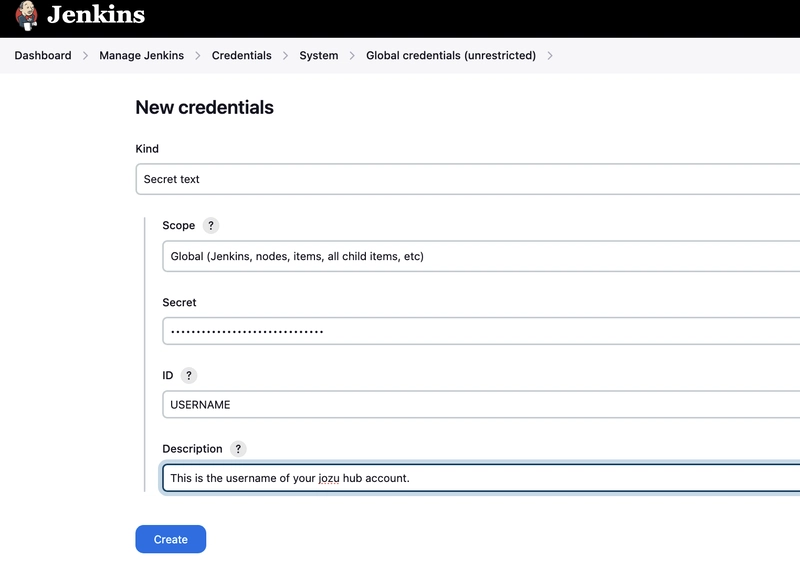Open Global credentials (unrestricted) breadcrumb
Viewport: 800px width, 579px height.
[x=451, y=56]
